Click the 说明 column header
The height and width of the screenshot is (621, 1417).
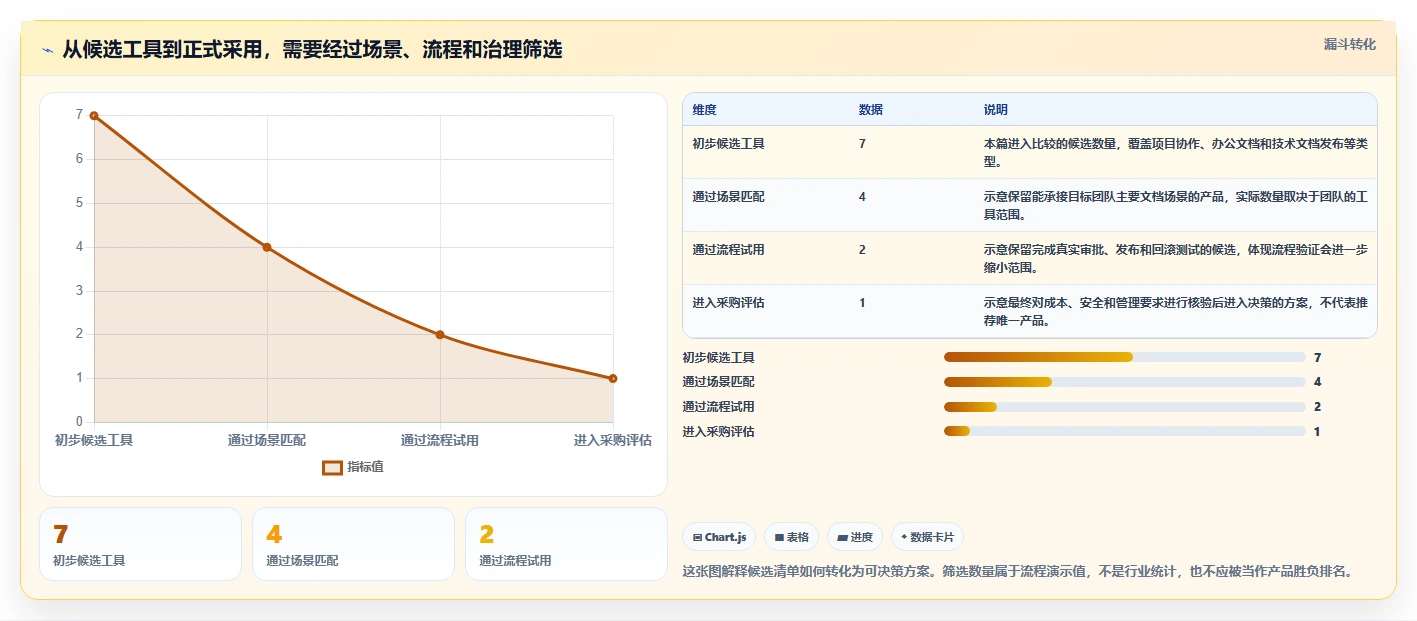click(x=995, y=109)
